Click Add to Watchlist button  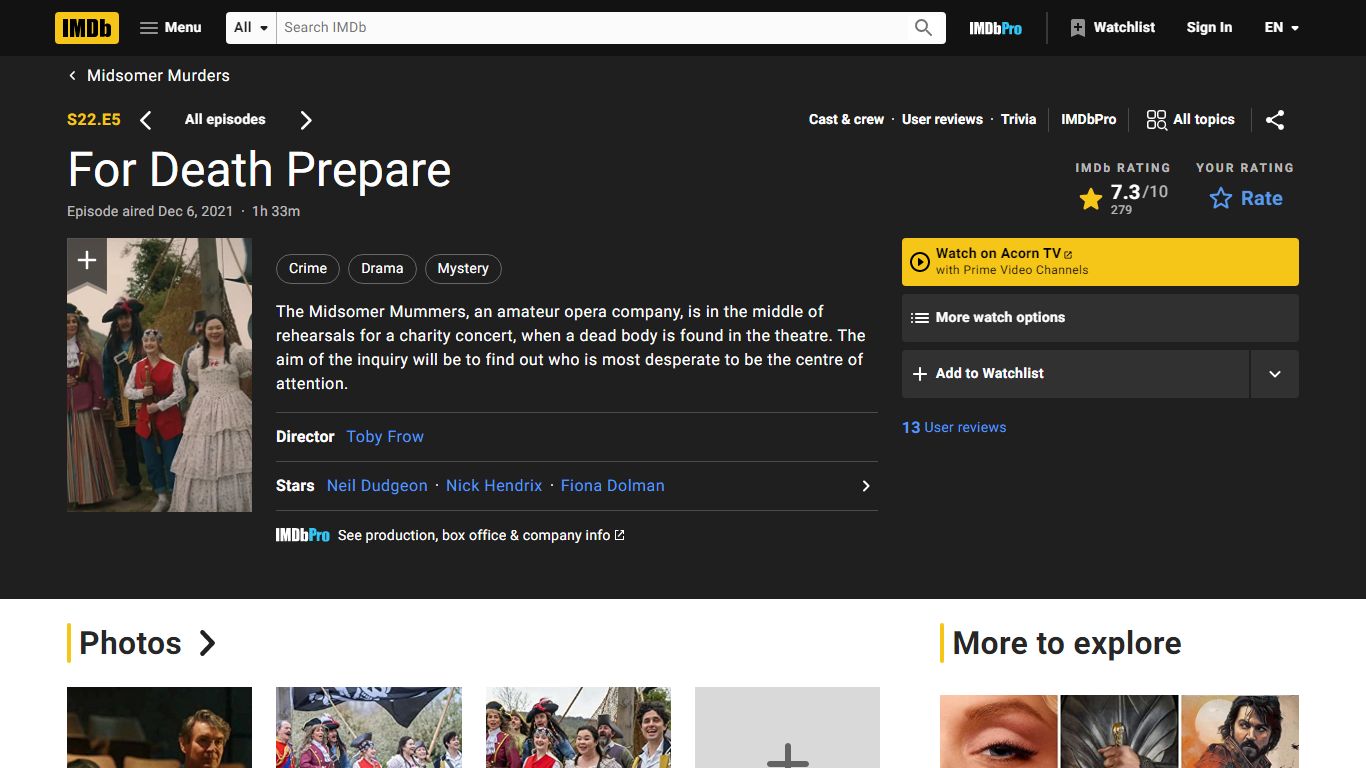(1075, 374)
